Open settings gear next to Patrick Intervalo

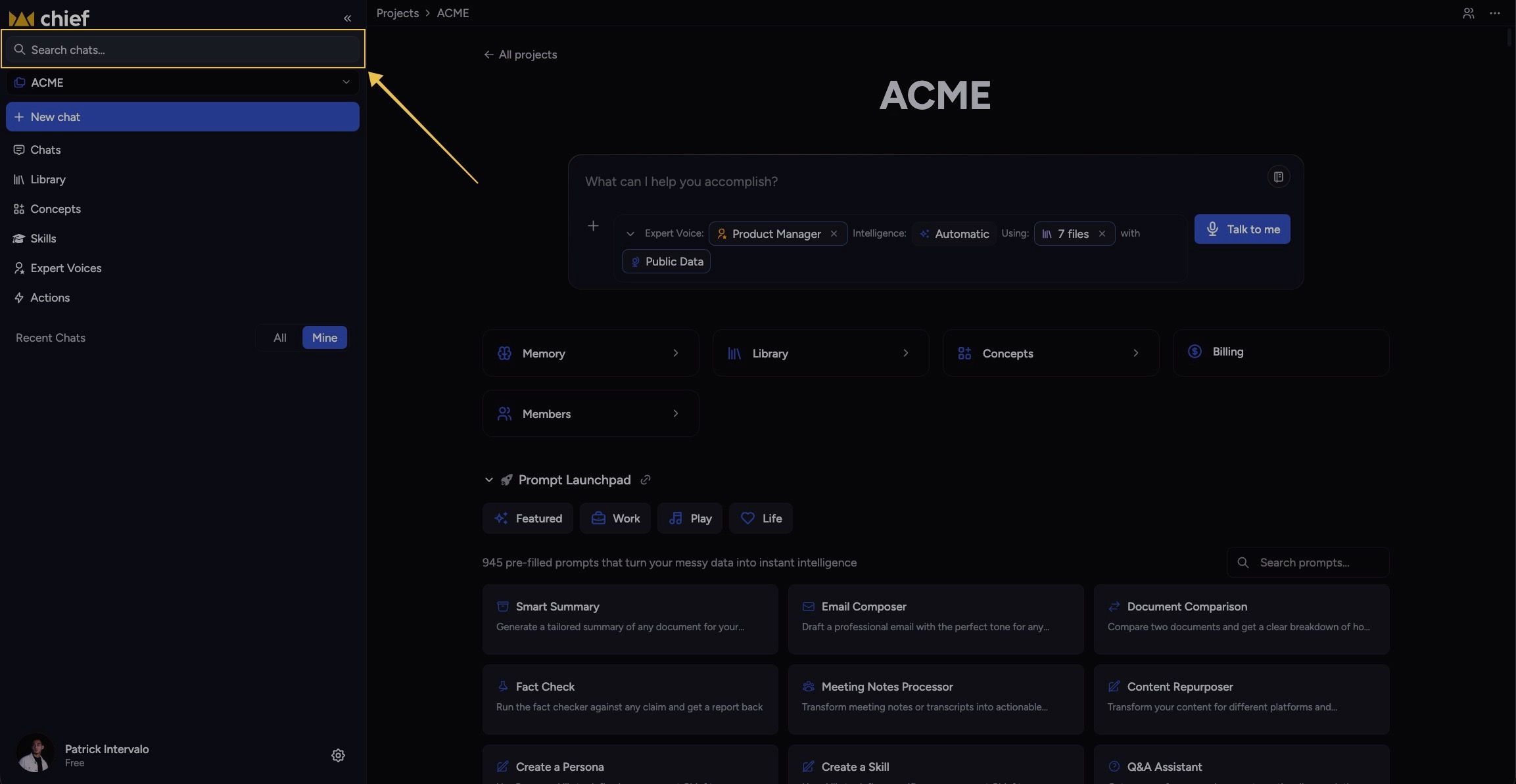(x=338, y=755)
